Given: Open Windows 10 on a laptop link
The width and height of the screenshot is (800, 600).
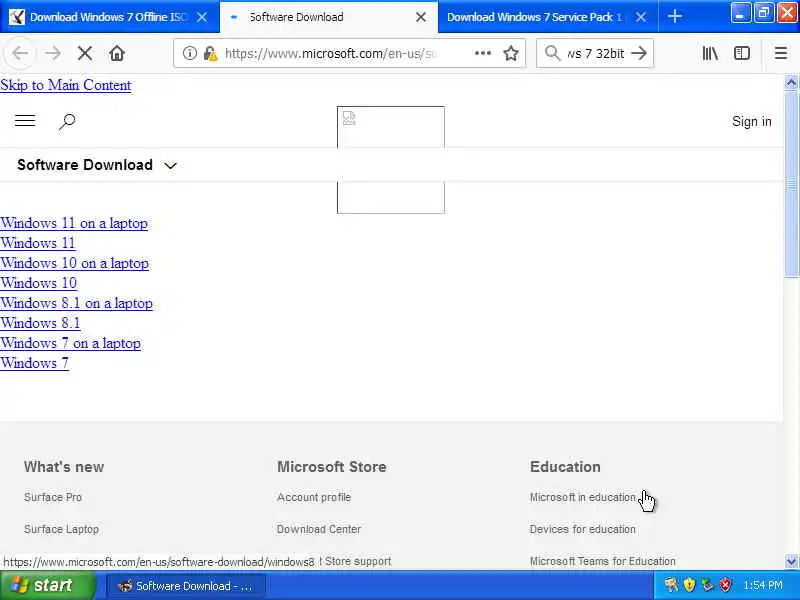Looking at the screenshot, I should pyautogui.click(x=74, y=263).
